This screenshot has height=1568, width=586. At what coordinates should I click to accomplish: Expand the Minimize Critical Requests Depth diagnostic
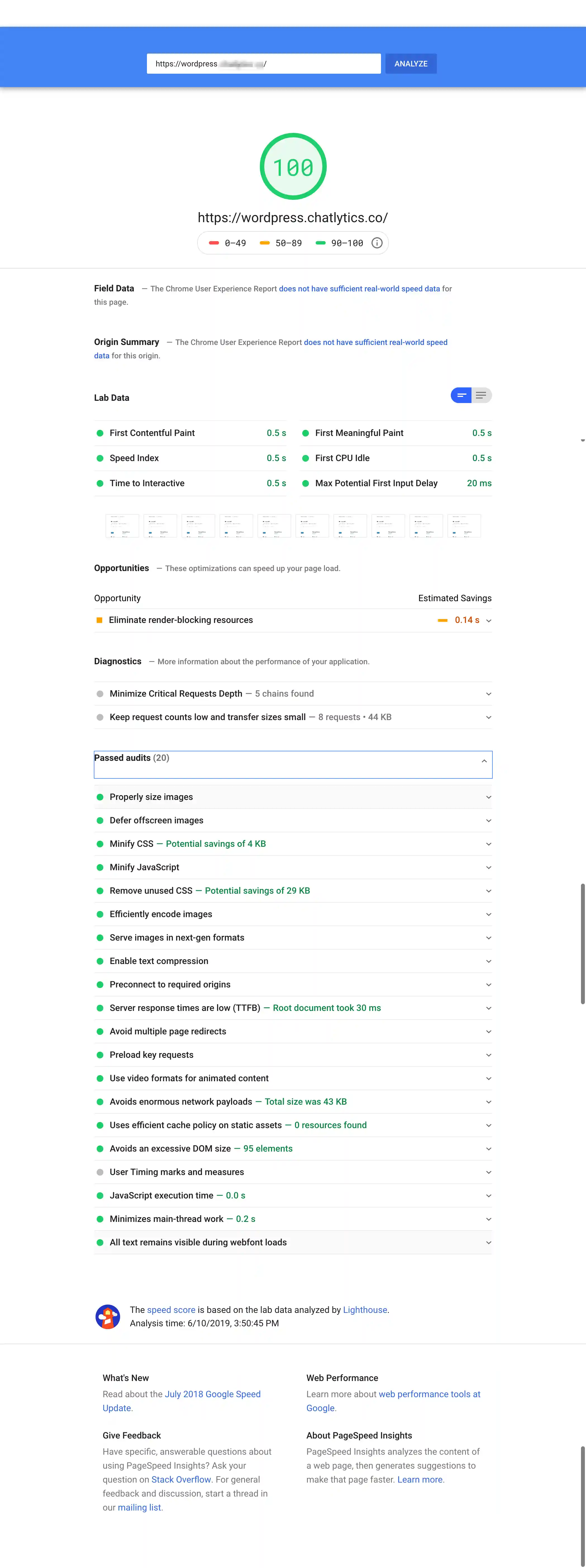coord(488,693)
